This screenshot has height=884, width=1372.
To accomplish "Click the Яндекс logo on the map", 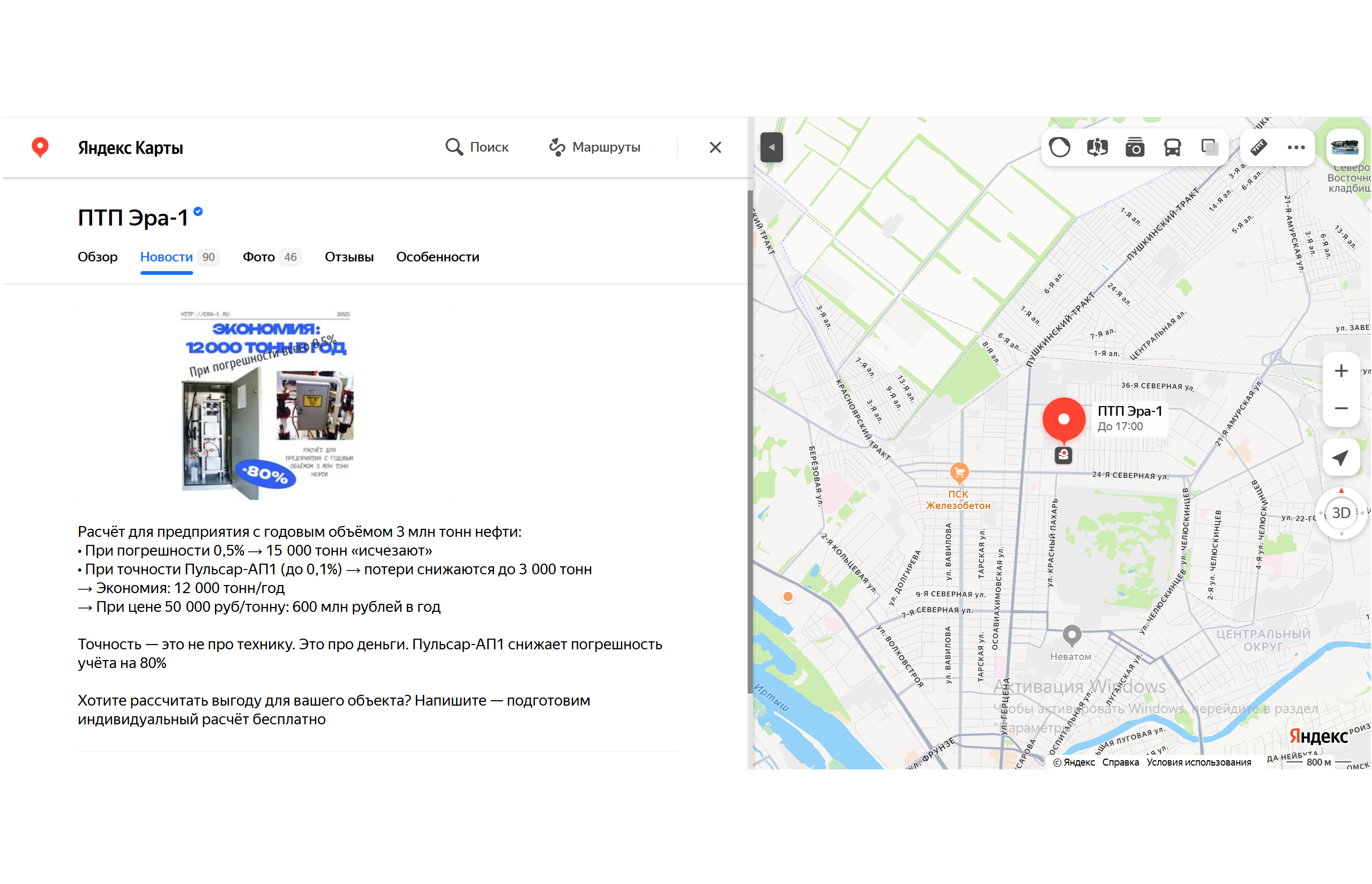I will point(1318,736).
